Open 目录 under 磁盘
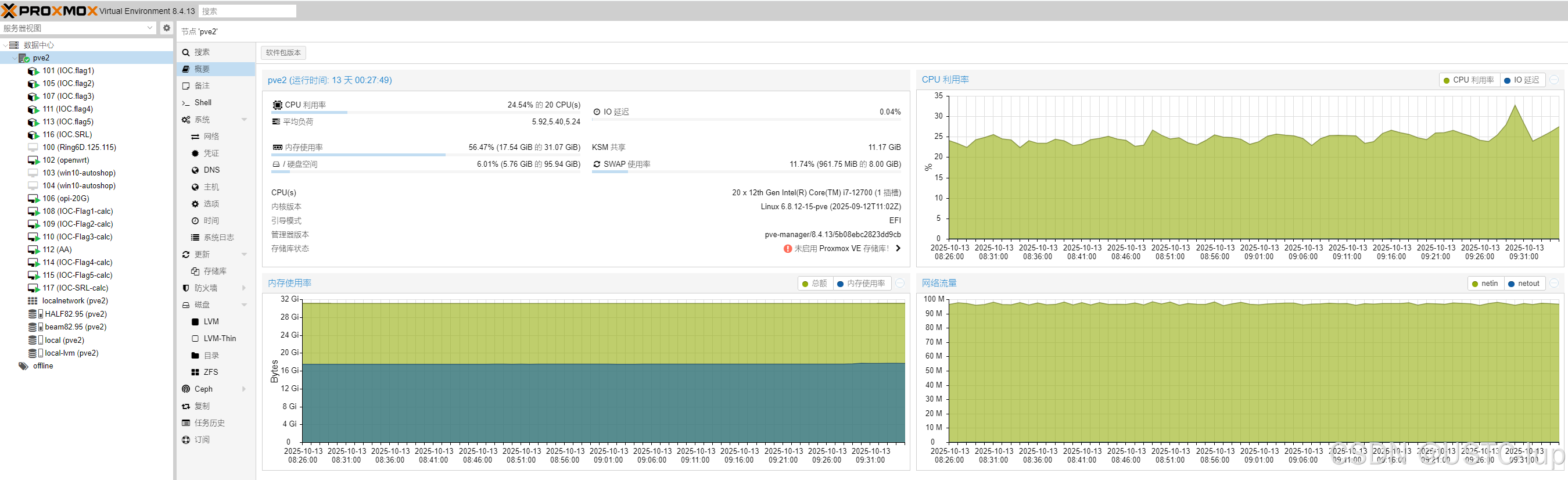The width and height of the screenshot is (1568, 480). [216, 356]
